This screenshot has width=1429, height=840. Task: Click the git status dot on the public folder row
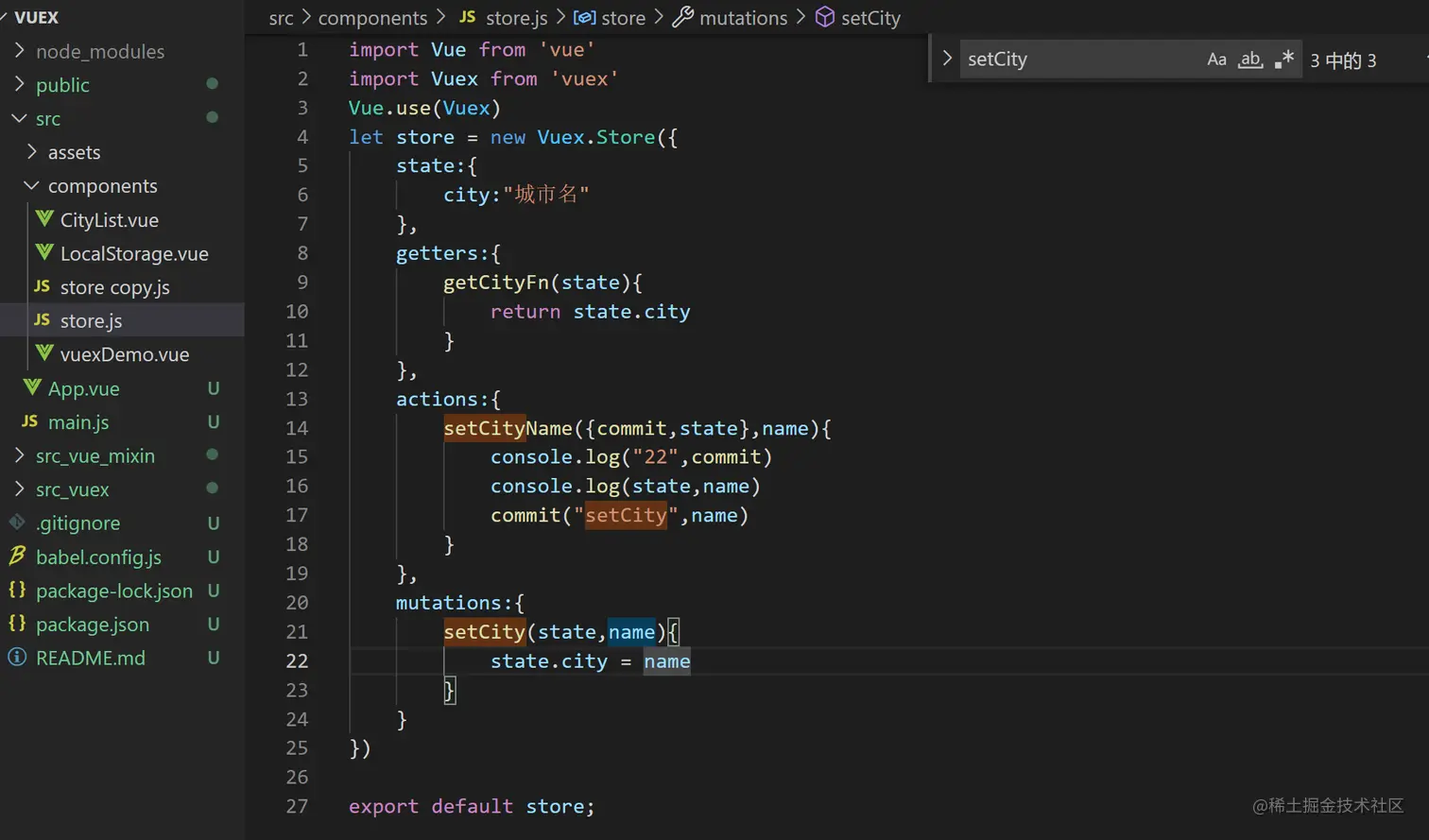pyautogui.click(x=213, y=84)
